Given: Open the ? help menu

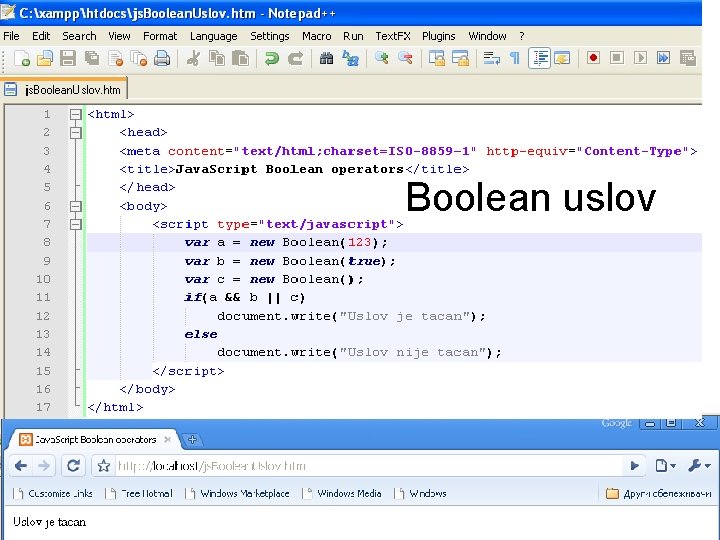Looking at the screenshot, I should coord(522,36).
